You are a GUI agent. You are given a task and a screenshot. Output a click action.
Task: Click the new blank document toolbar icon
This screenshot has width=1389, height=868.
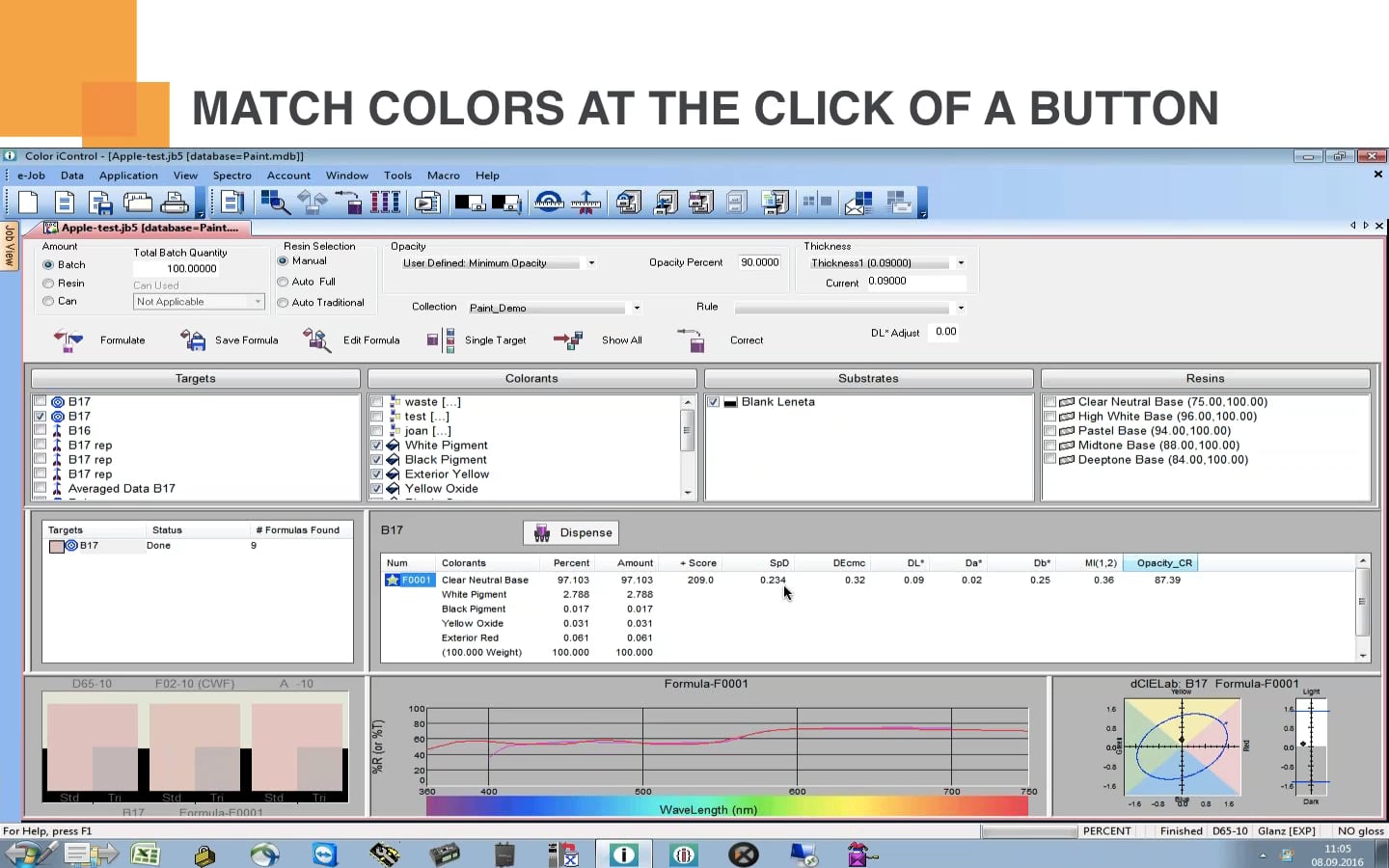click(28, 203)
